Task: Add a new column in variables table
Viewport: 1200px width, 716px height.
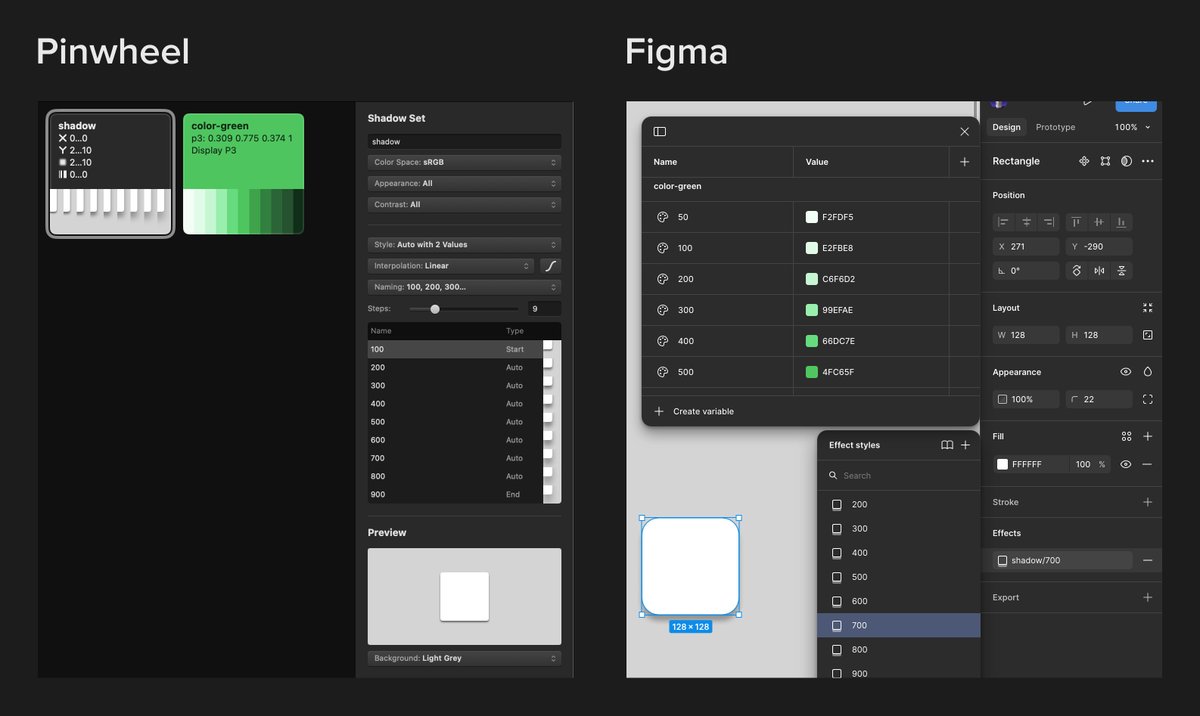Action: [964, 161]
